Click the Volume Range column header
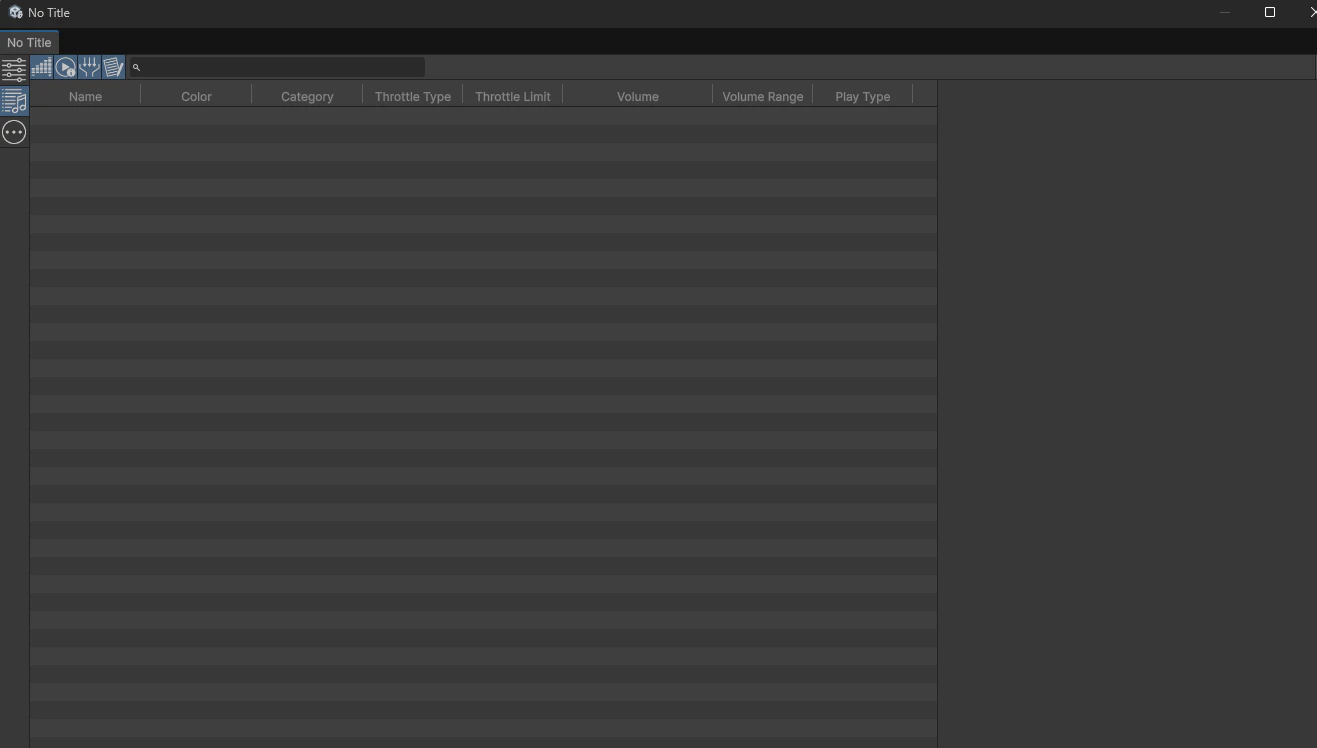The image size is (1317, 748). (x=763, y=96)
